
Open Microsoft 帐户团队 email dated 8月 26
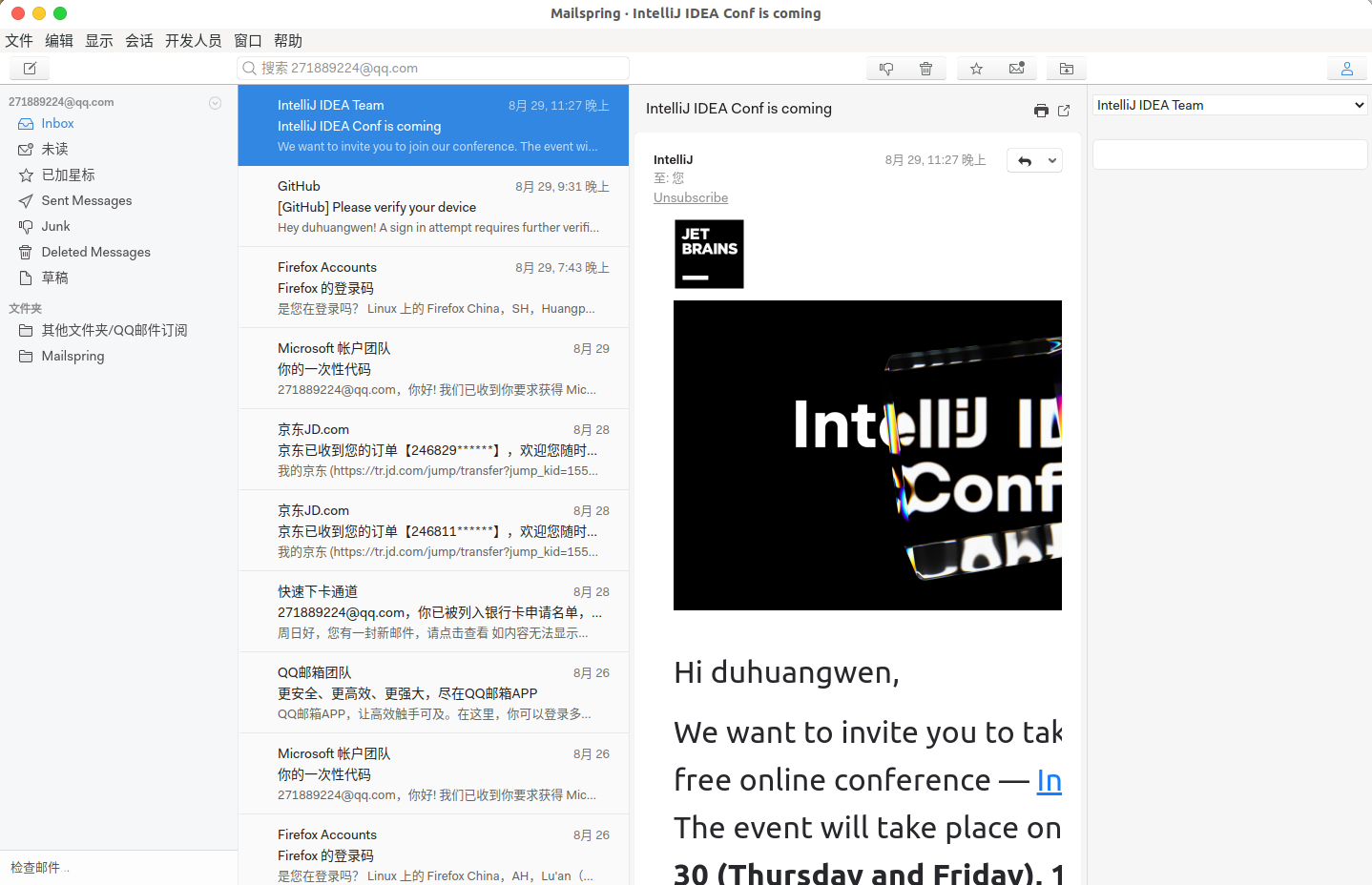point(433,774)
